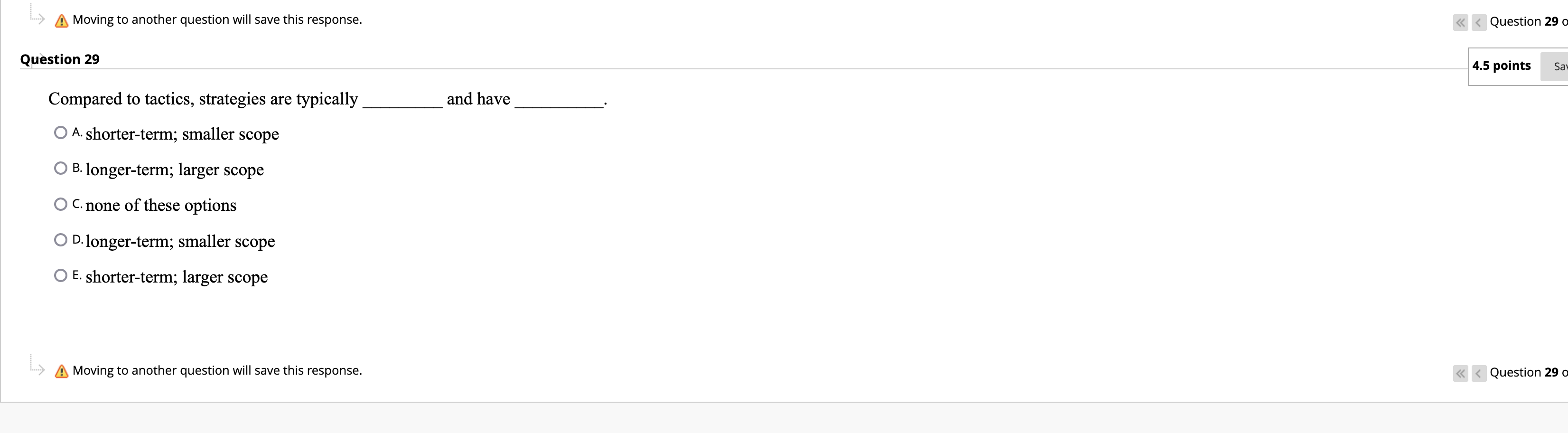Click the Question 29 heading

coord(60,59)
